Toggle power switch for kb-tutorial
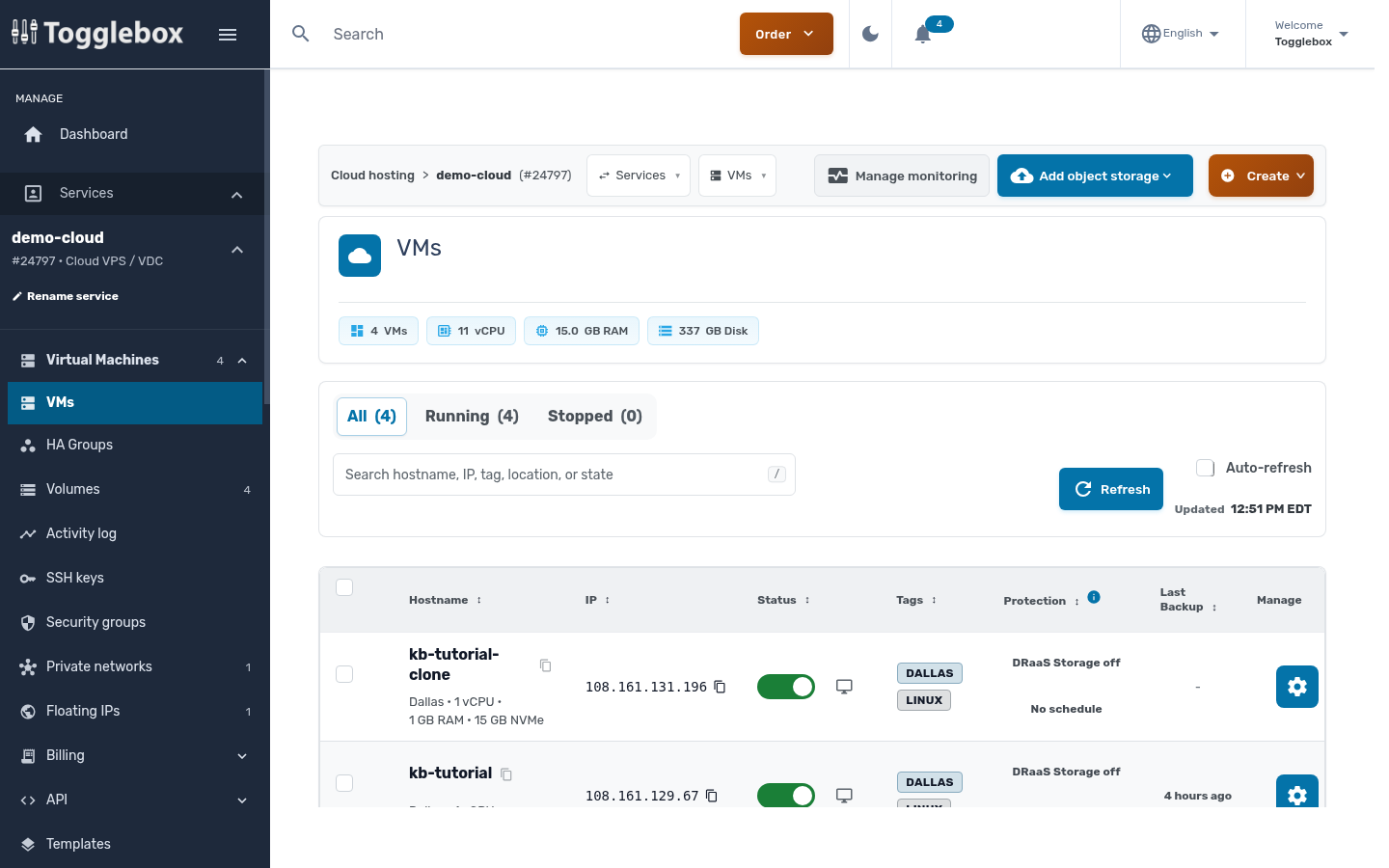Screen dimensions: 1389x868 click(786, 796)
